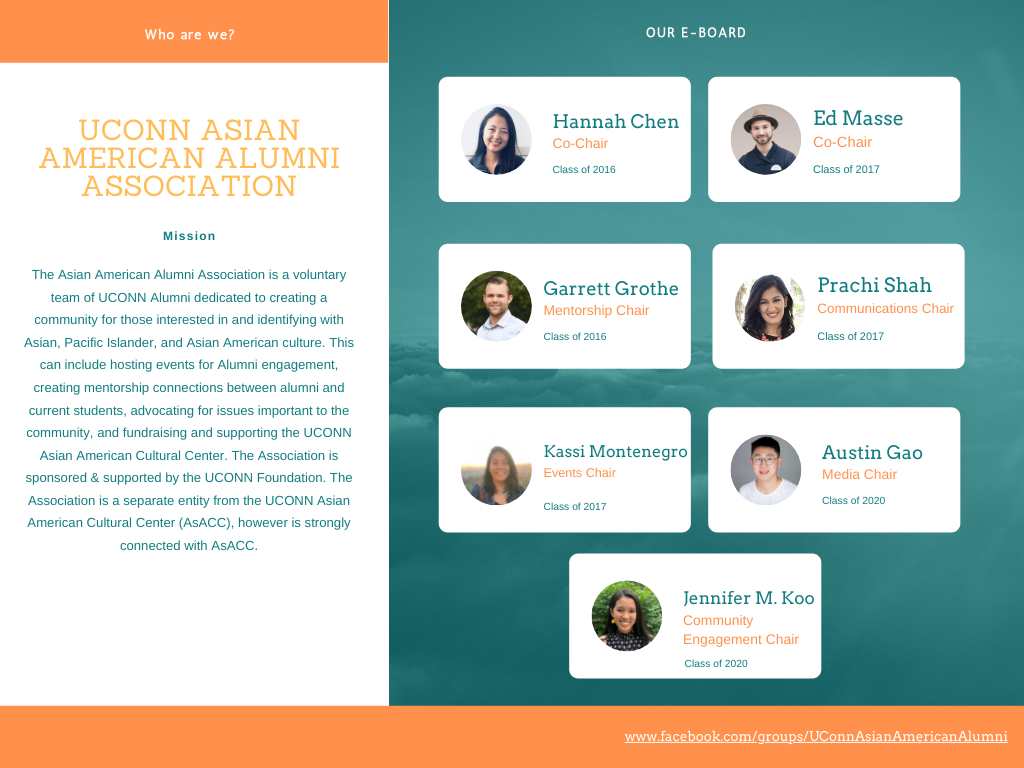The width and height of the screenshot is (1024, 768).
Task: Click the mission statement paragraph
Action: pyautogui.click(x=189, y=410)
